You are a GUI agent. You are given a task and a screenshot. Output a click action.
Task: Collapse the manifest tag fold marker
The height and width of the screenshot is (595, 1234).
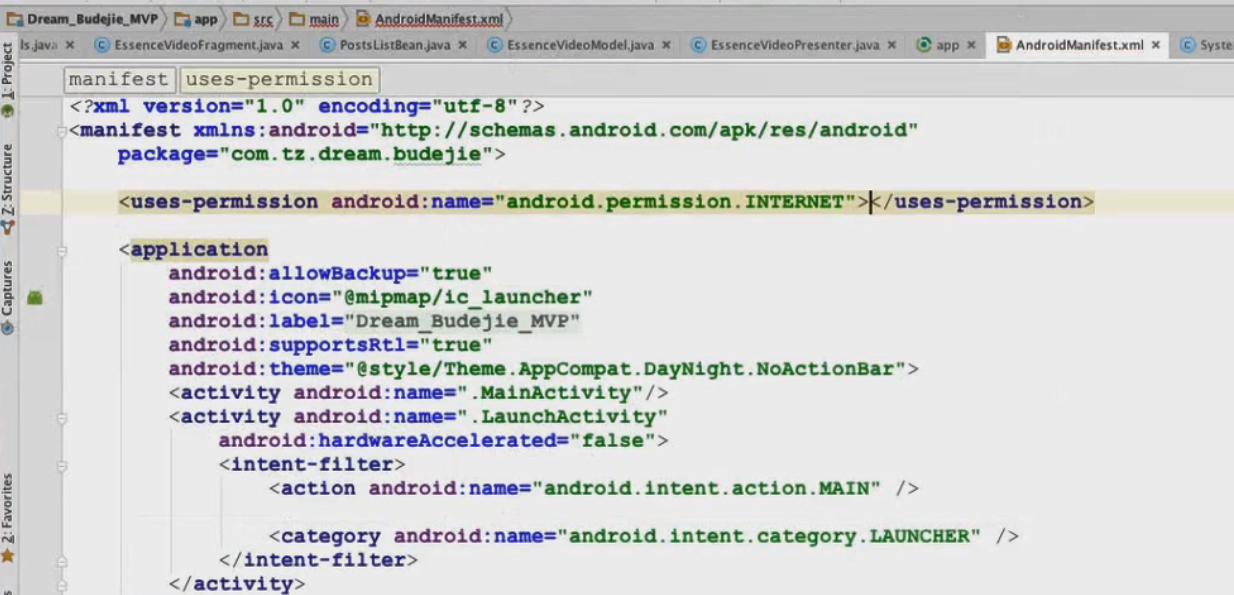tap(62, 131)
